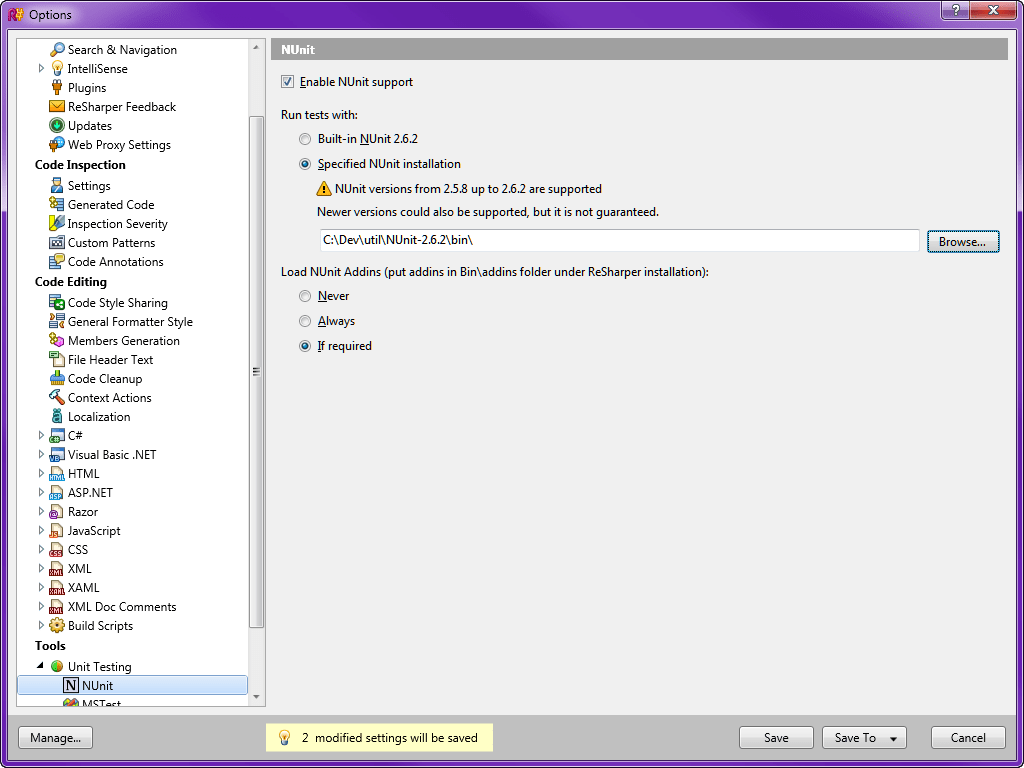Image resolution: width=1024 pixels, height=768 pixels.
Task: Select the NUnit tree item label
Action: coord(97,686)
